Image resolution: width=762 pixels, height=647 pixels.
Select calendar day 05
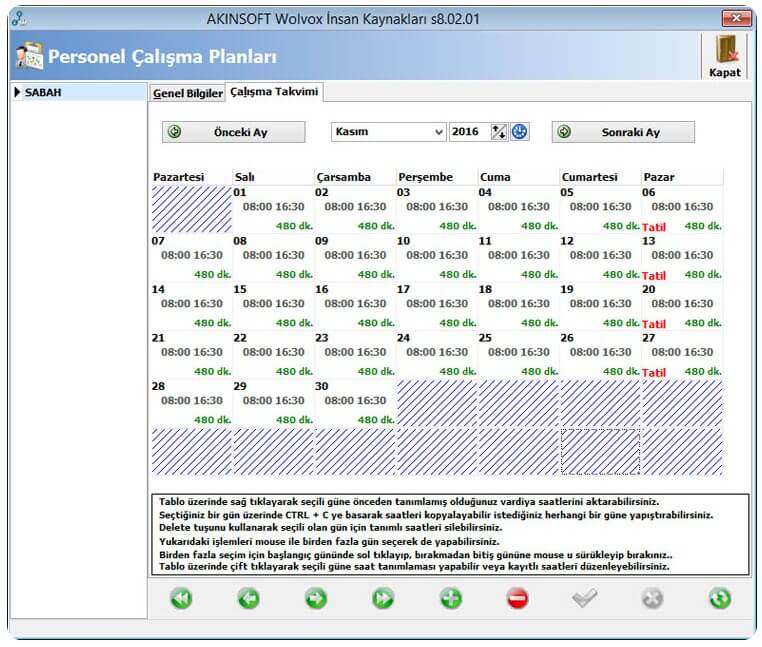600,209
